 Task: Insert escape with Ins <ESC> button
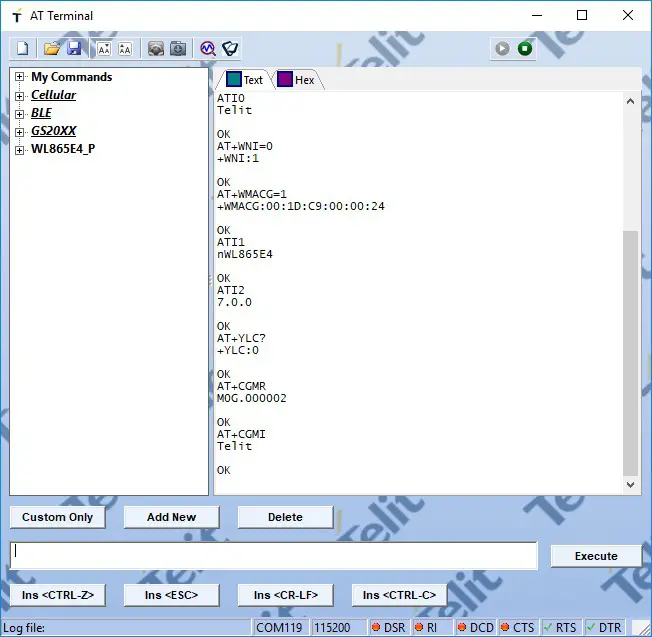coord(171,595)
